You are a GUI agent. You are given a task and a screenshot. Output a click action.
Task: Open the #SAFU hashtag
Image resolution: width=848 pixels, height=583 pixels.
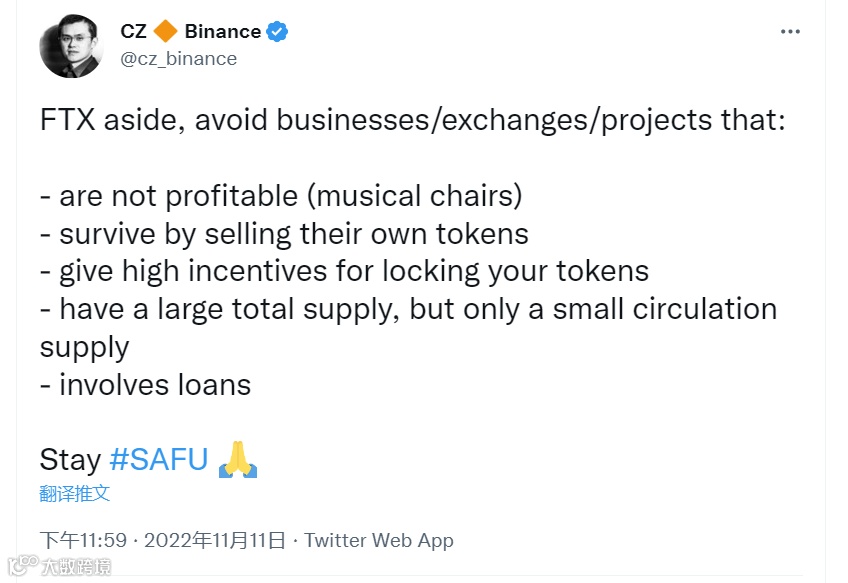click(158, 459)
